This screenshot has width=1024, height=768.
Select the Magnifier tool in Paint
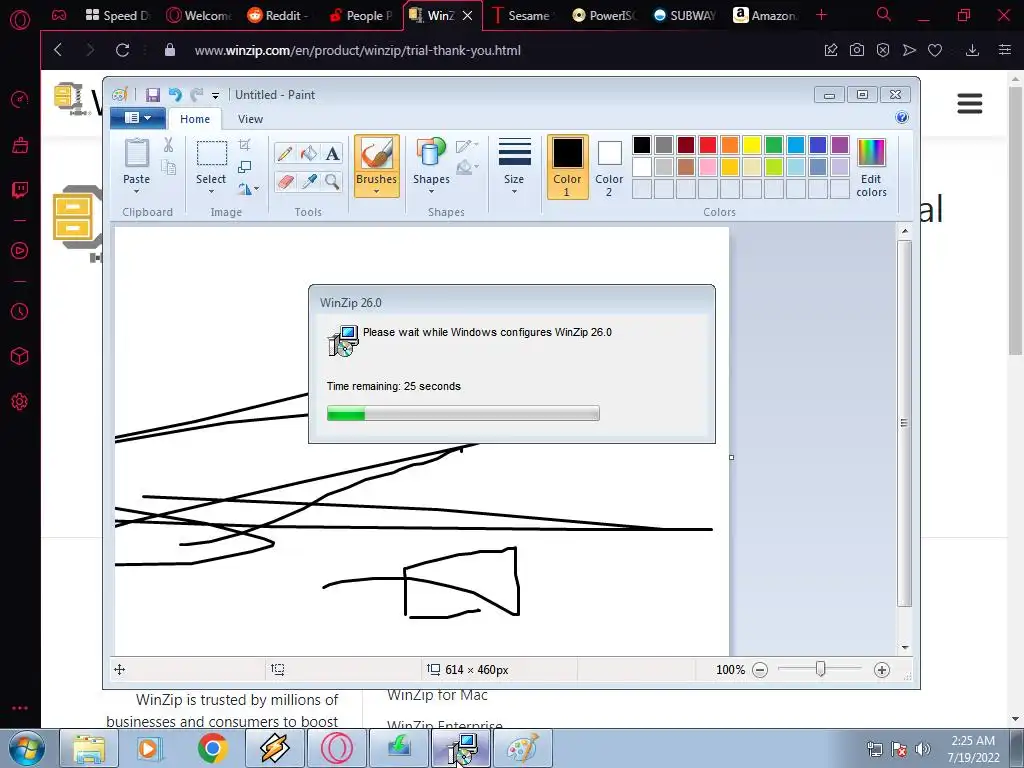click(332, 181)
